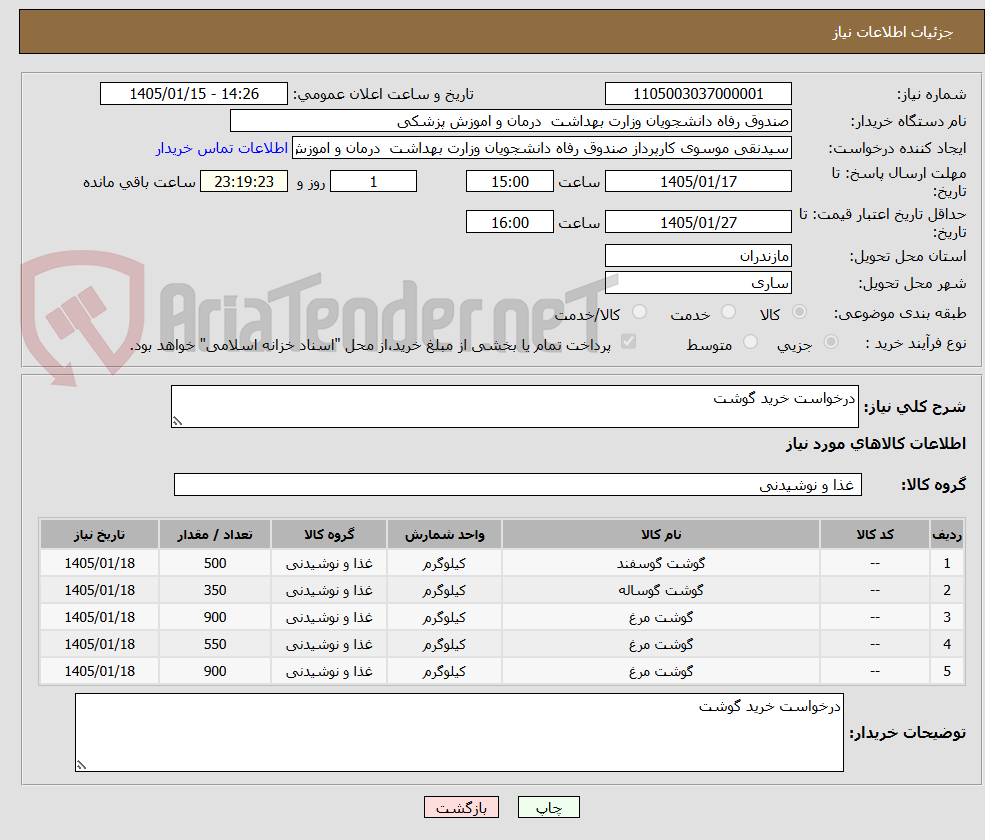985x840 pixels.
Task: Open the buyer contact information link
Action: click(222, 148)
